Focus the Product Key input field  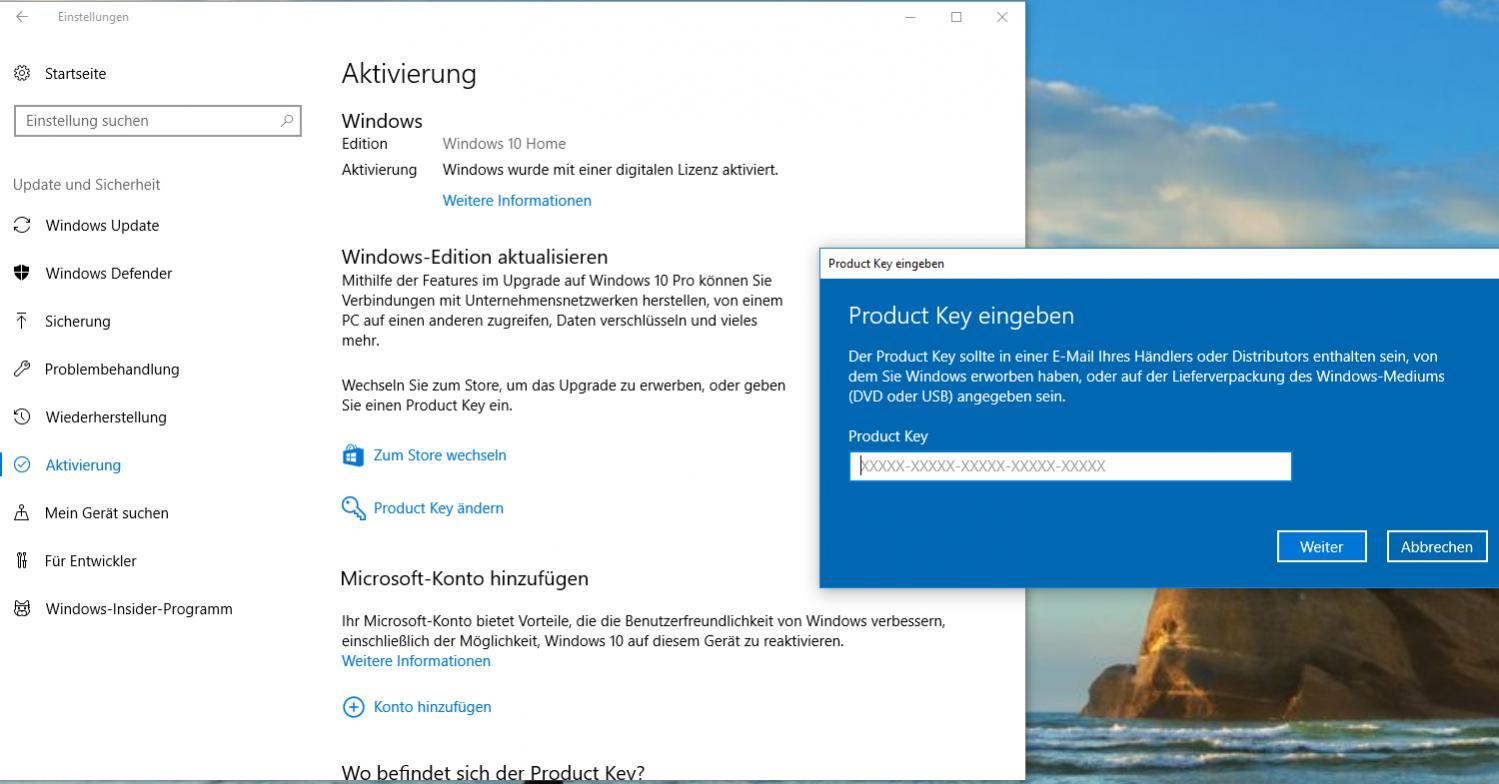pos(1070,466)
